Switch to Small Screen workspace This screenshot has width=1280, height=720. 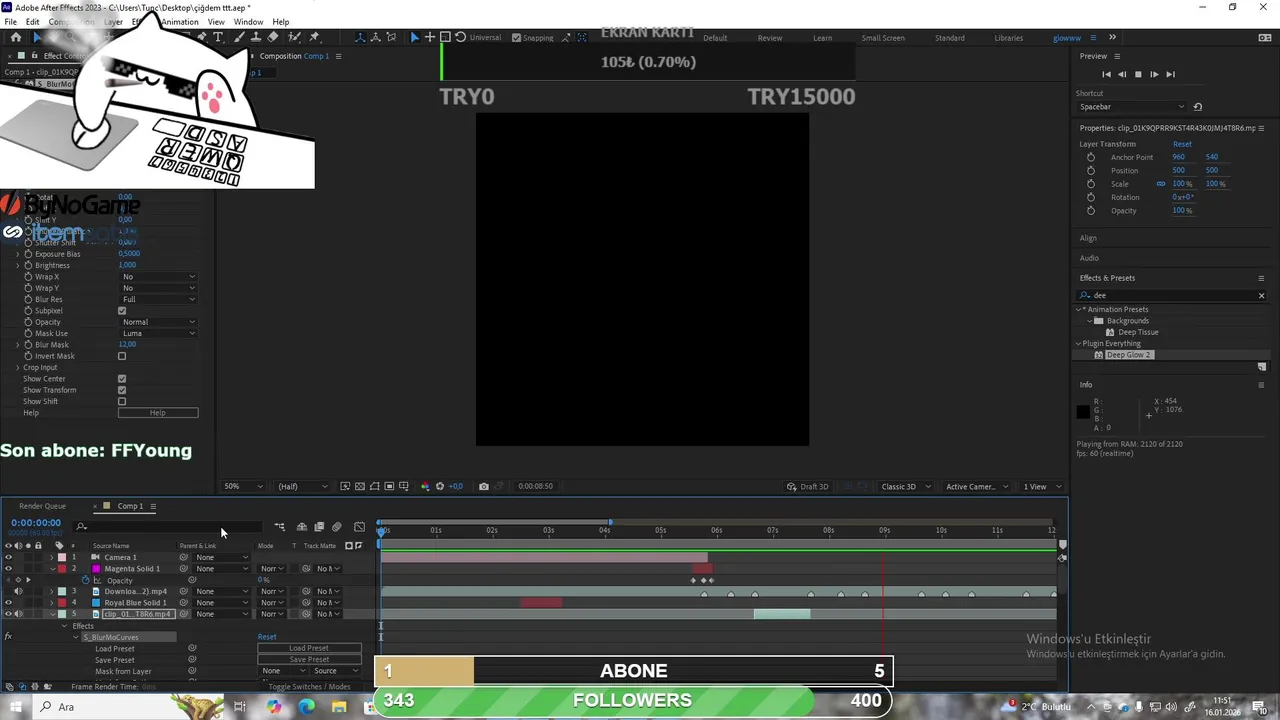point(883,38)
